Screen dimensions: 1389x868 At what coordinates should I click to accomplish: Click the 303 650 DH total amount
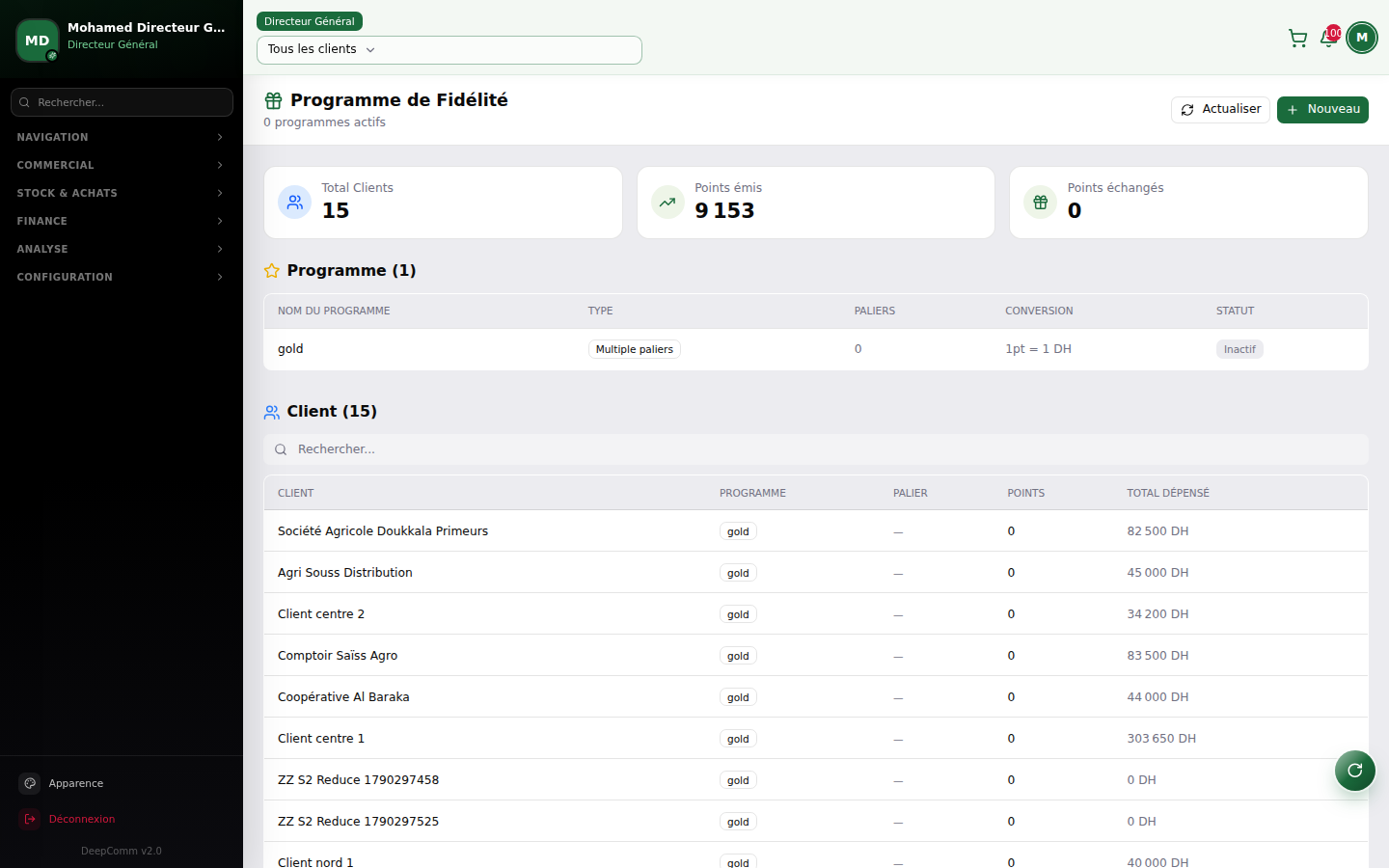click(1161, 739)
